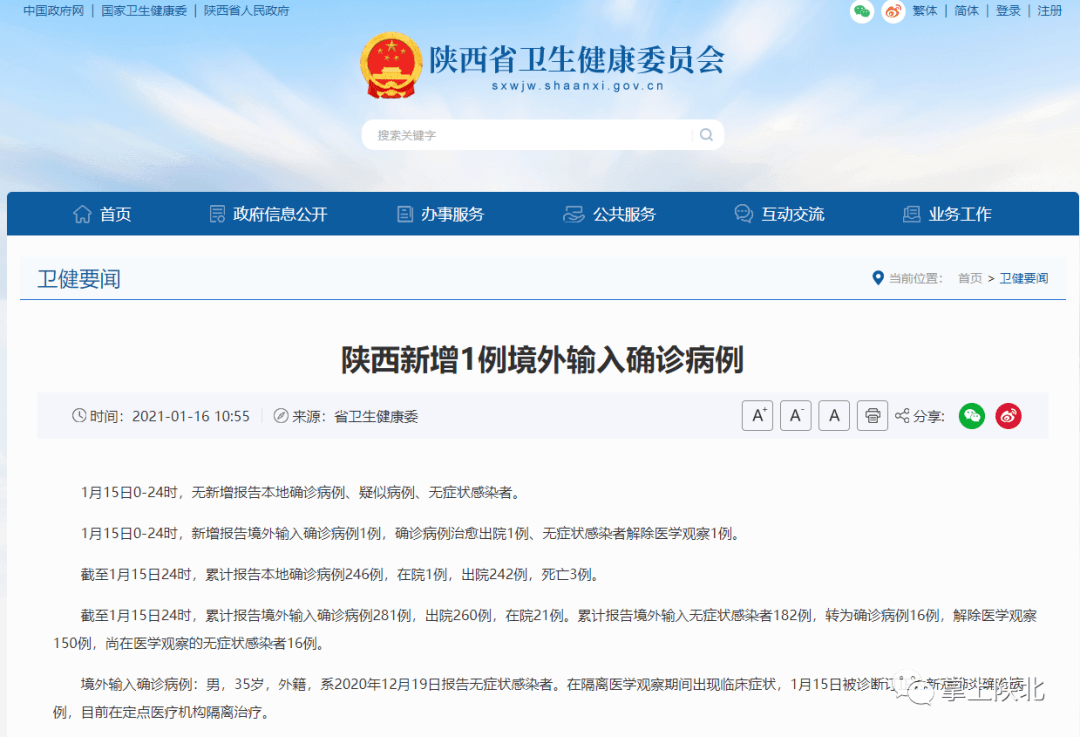Go to 首页 in the breadcrumb
The width and height of the screenshot is (1080, 737).
pos(968,278)
